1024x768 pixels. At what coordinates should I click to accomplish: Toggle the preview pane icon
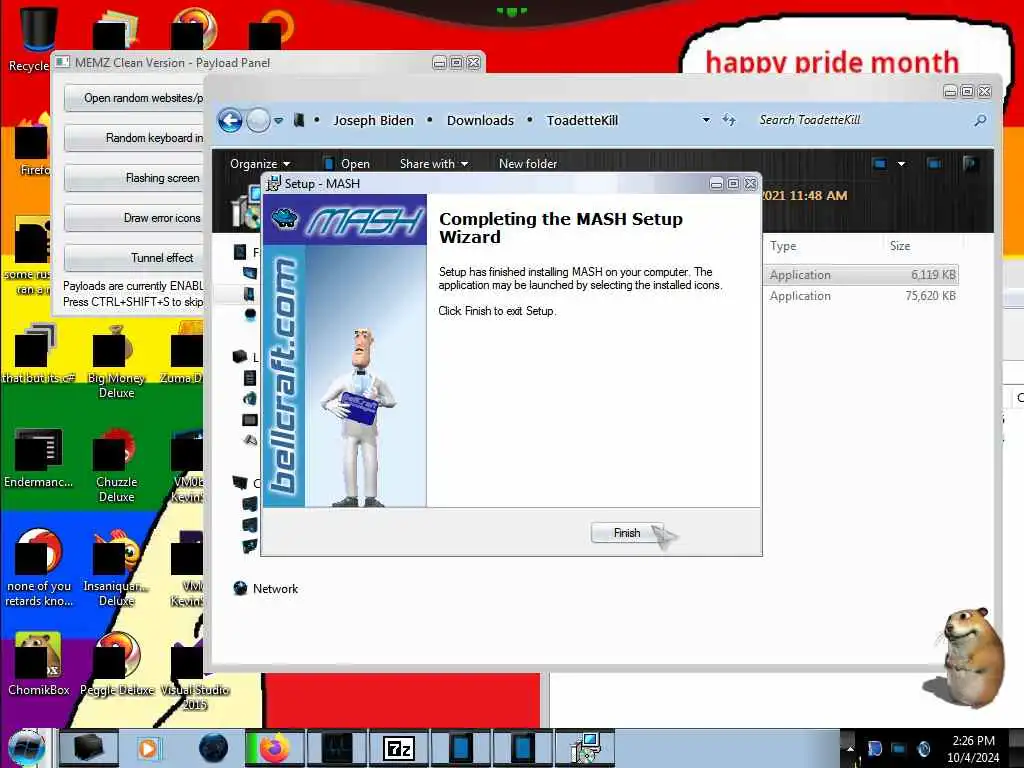(x=935, y=163)
